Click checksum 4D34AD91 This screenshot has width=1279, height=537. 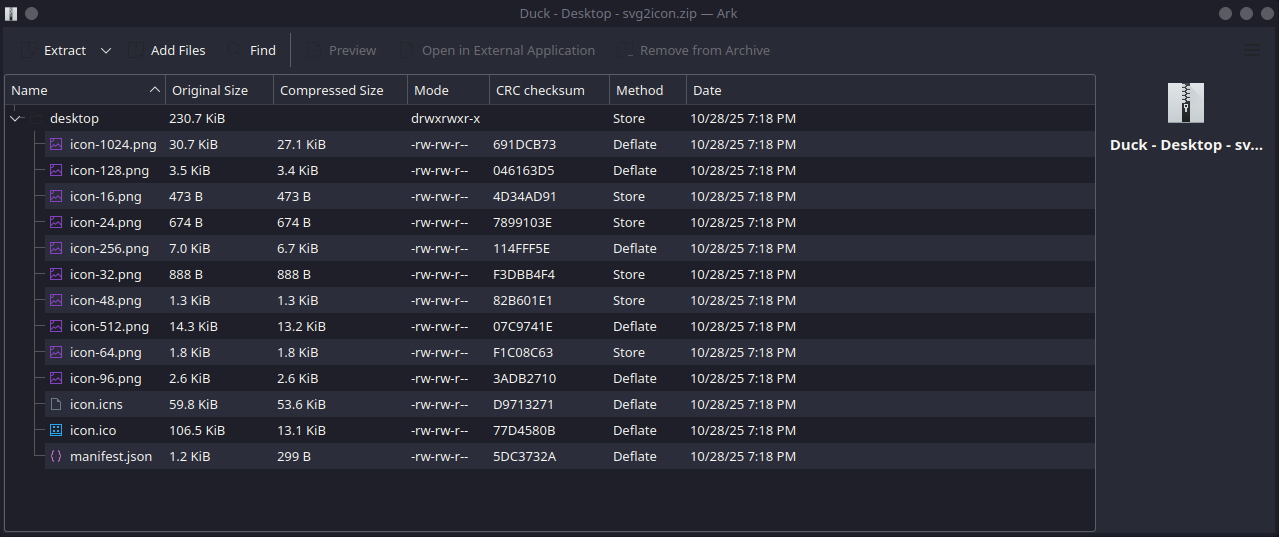524,196
